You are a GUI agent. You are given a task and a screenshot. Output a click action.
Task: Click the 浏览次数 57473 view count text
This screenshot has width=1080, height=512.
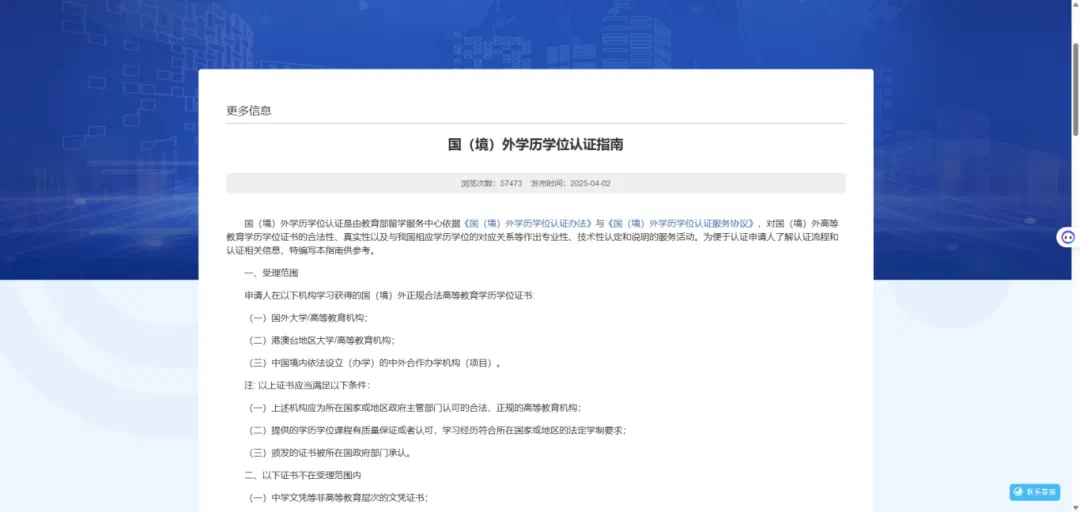491,184
